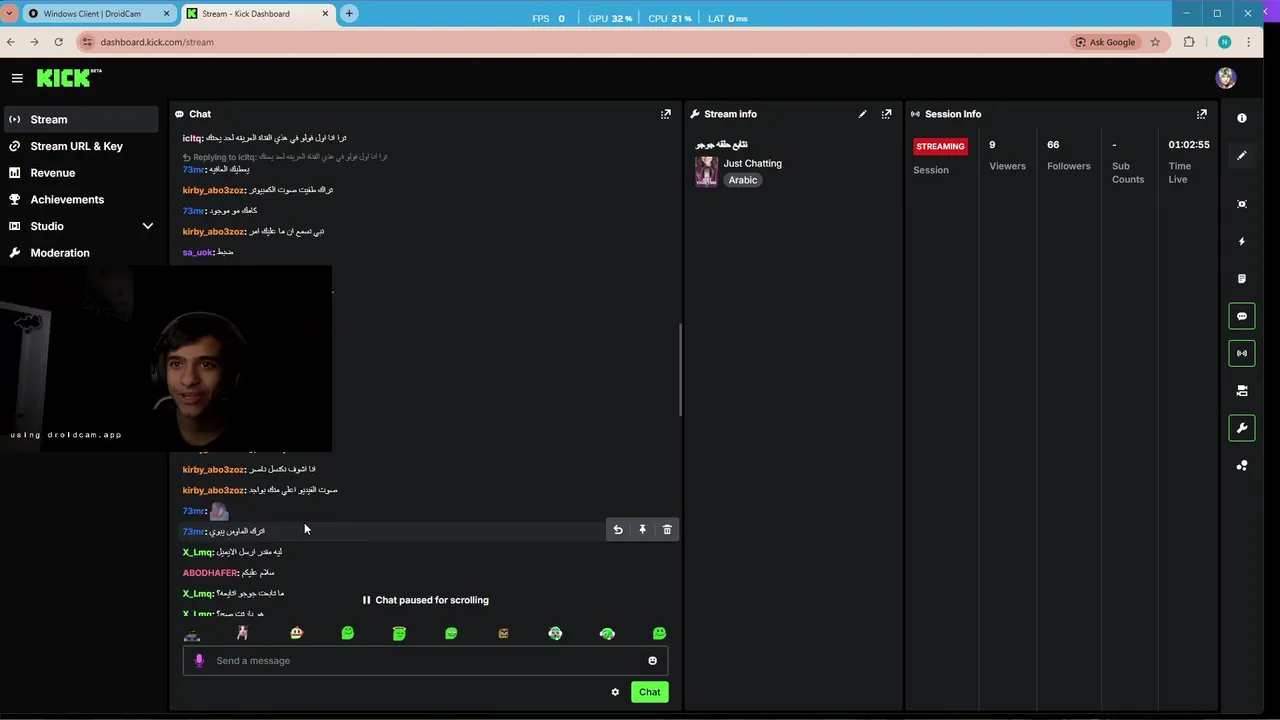Open the hamburger menu beside the Kick logo

[x=17, y=78]
